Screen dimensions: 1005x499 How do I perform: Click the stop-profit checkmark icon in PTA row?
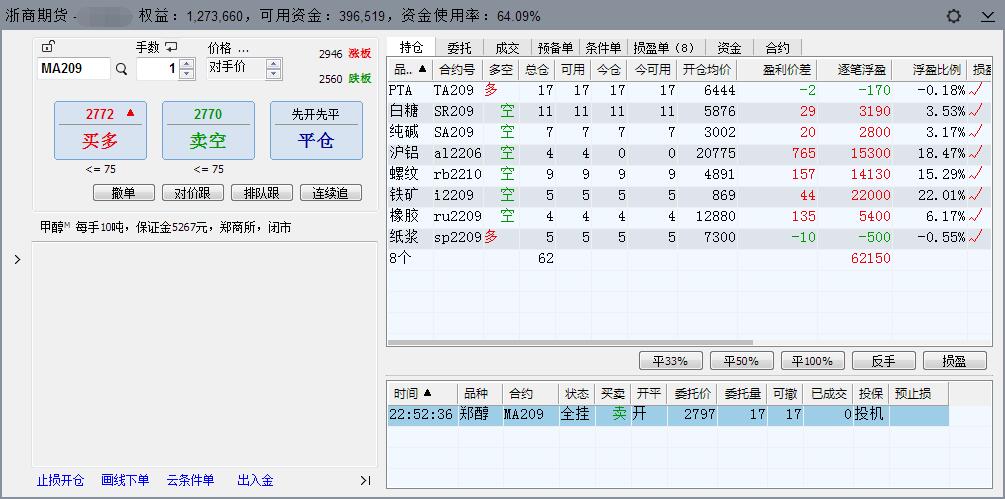coord(976,90)
